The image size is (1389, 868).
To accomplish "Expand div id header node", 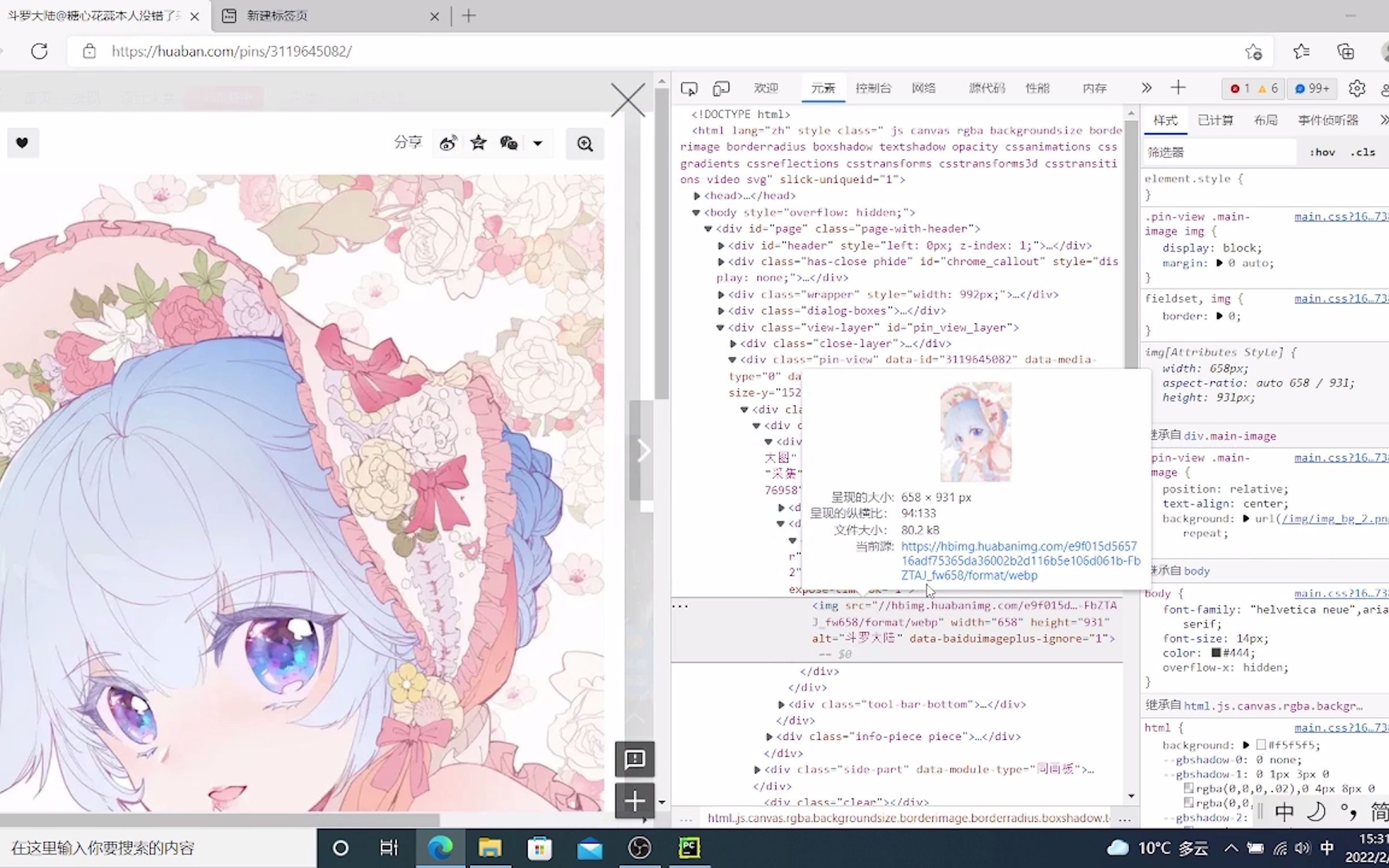I will click(x=721, y=246).
